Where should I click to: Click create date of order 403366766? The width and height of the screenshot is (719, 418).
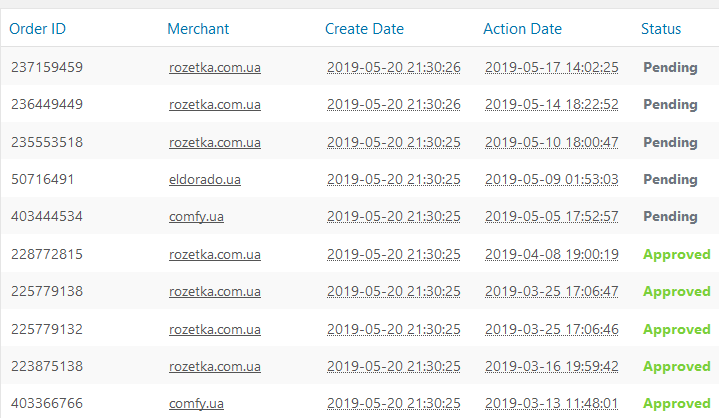coord(393,403)
